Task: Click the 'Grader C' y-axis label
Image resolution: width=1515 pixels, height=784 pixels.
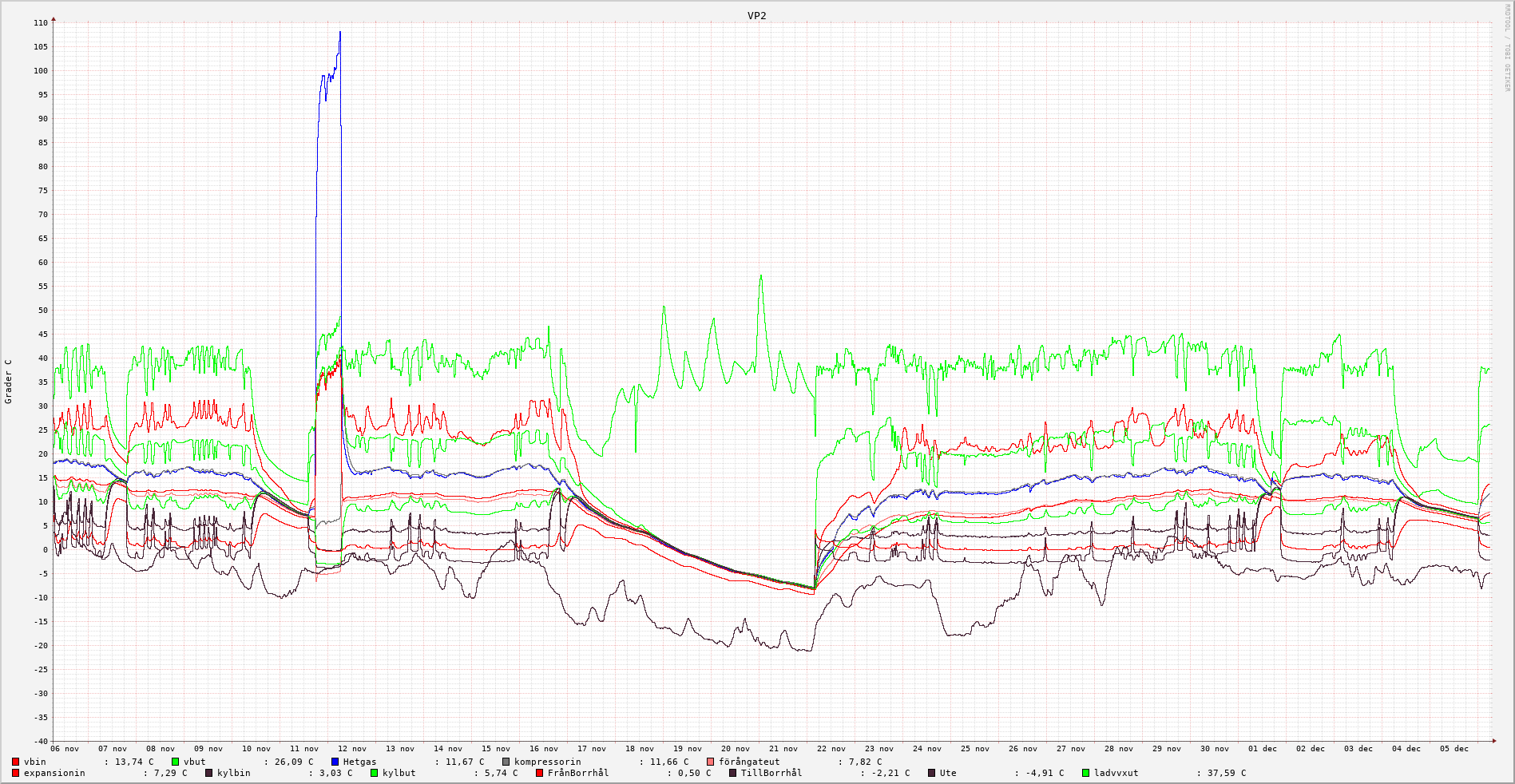Action: point(9,381)
